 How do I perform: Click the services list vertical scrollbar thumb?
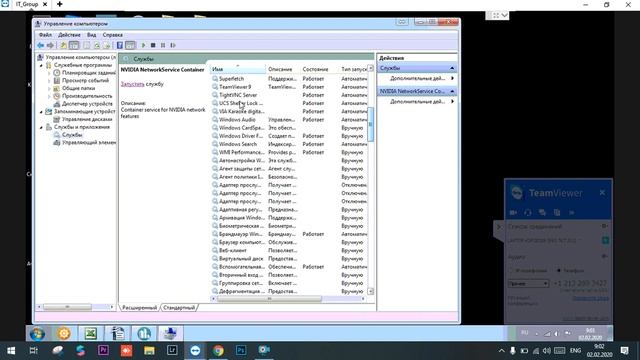371,124
